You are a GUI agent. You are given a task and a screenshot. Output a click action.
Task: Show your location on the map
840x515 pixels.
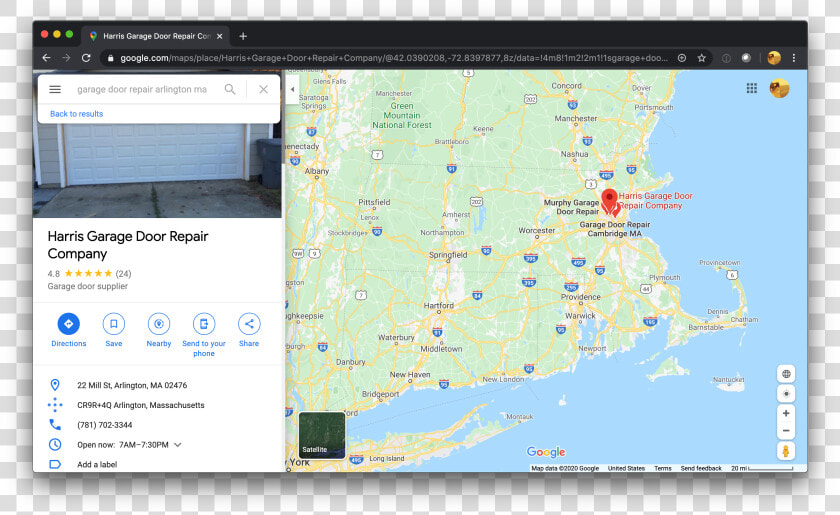pos(786,393)
